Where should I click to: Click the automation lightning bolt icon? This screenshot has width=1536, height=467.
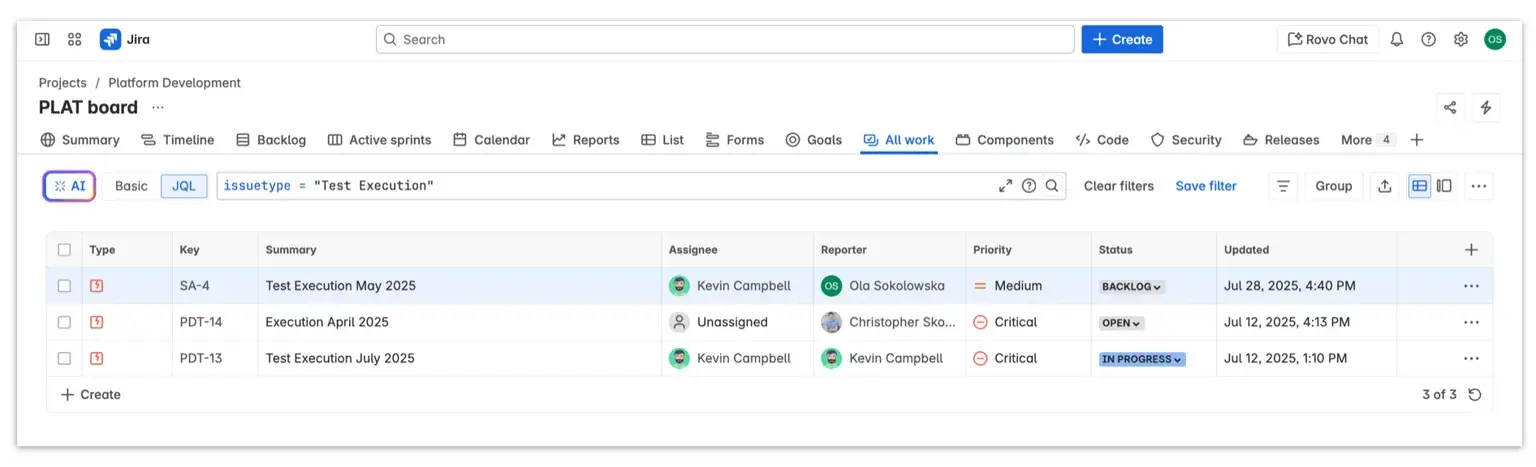[x=1486, y=107]
